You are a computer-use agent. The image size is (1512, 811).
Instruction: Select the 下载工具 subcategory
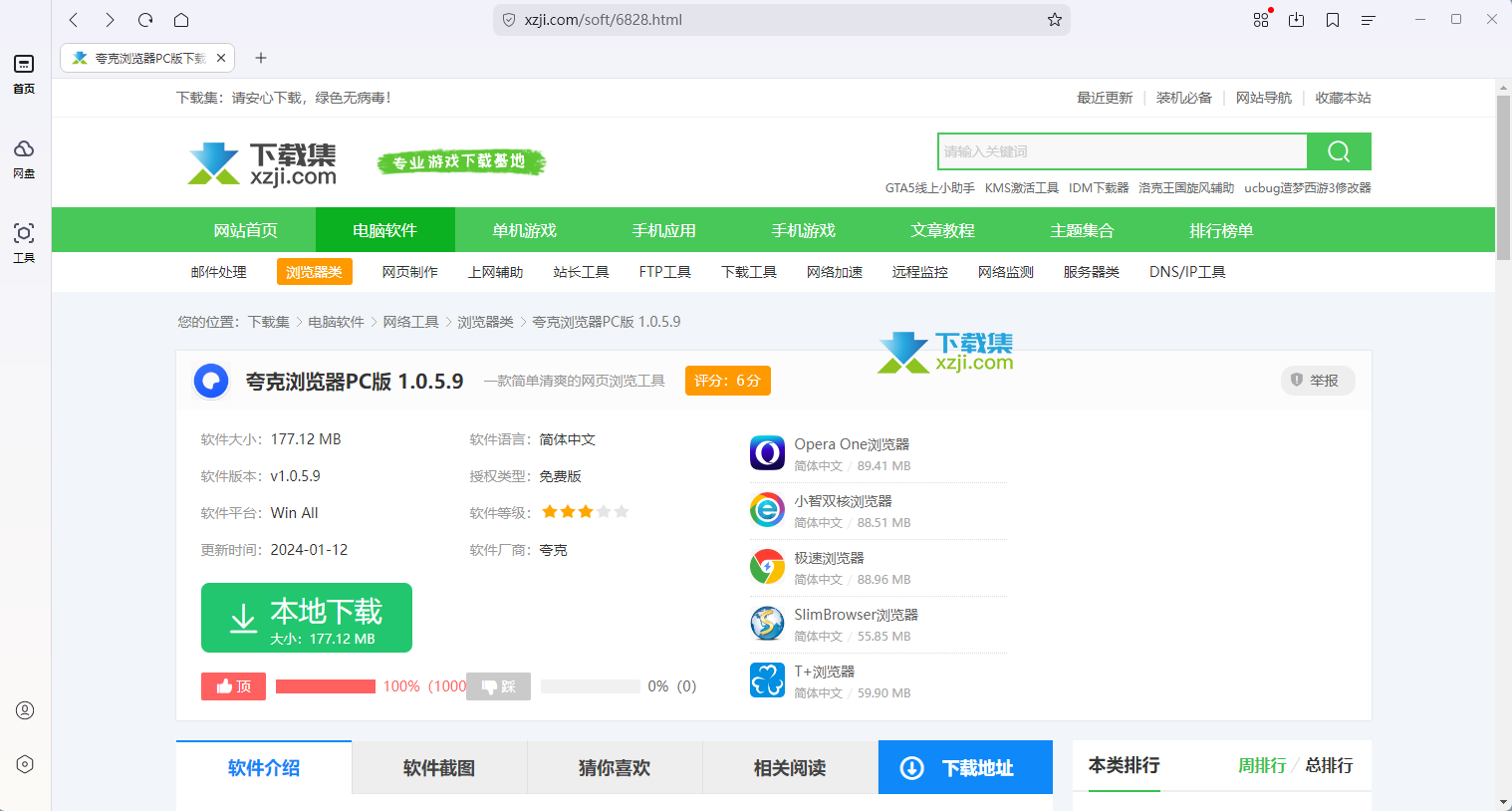click(749, 272)
